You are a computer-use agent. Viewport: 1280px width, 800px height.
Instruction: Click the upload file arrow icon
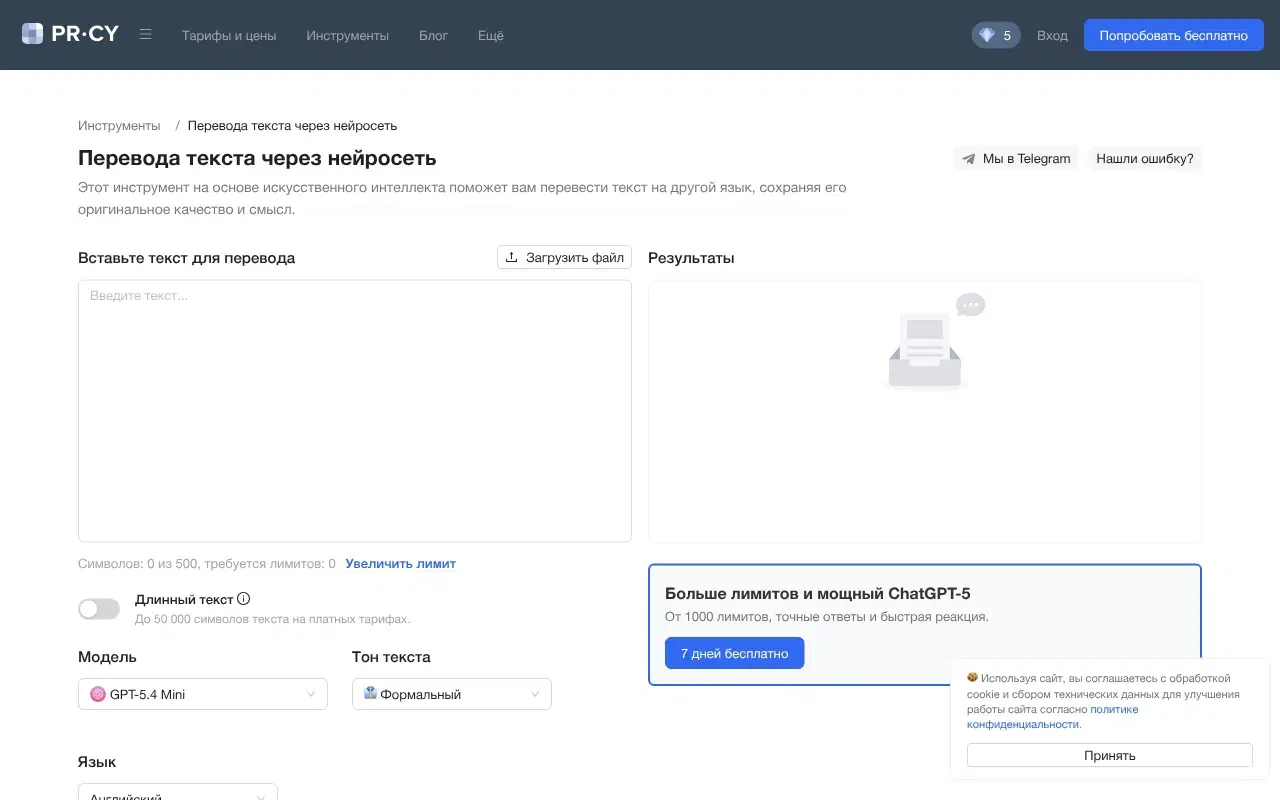(x=511, y=257)
